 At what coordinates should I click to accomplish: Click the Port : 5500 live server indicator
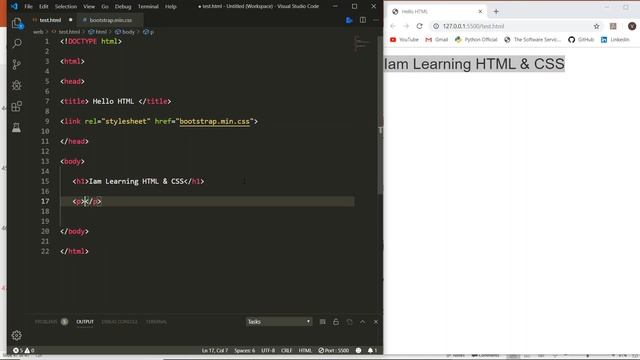[x=334, y=350]
